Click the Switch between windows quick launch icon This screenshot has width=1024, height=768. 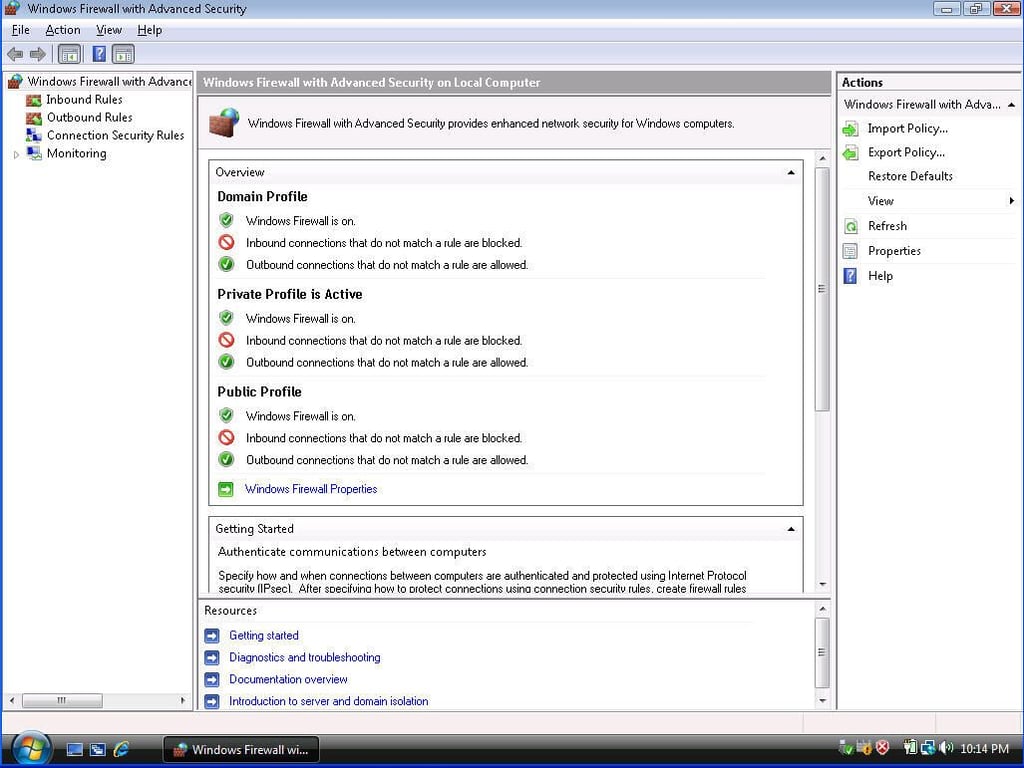click(98, 750)
